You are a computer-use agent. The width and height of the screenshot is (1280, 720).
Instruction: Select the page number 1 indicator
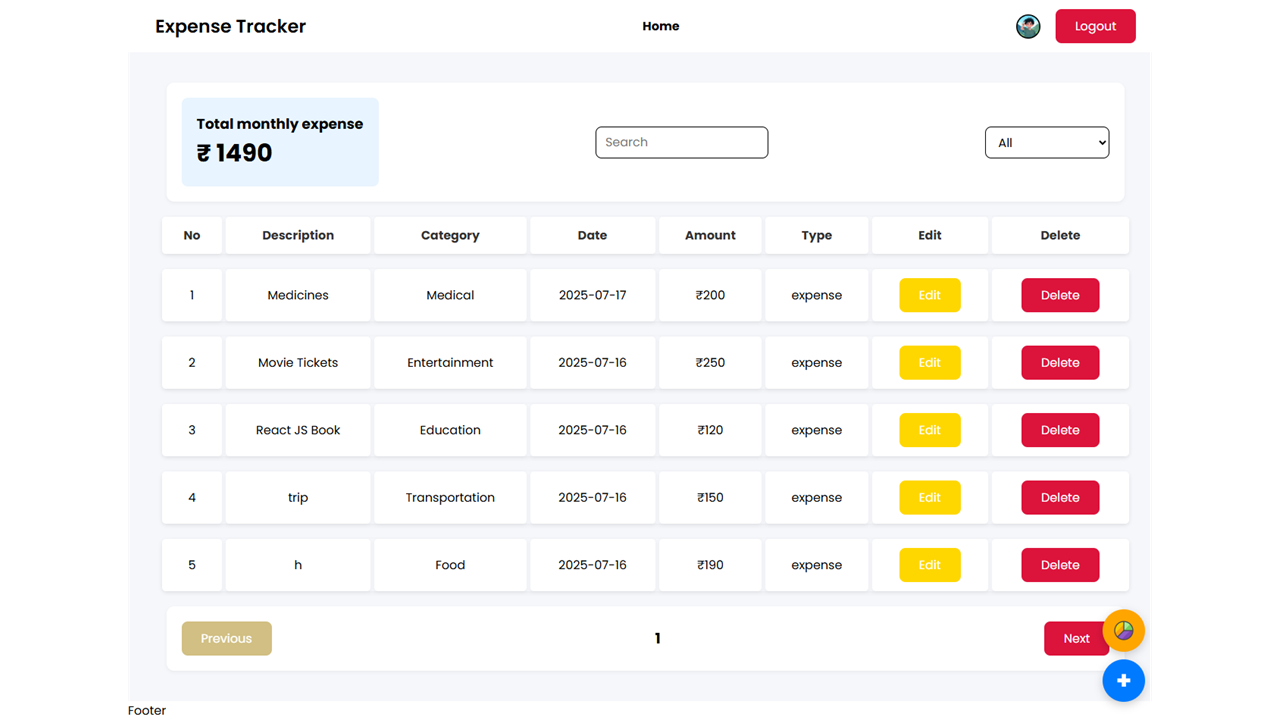[657, 638]
